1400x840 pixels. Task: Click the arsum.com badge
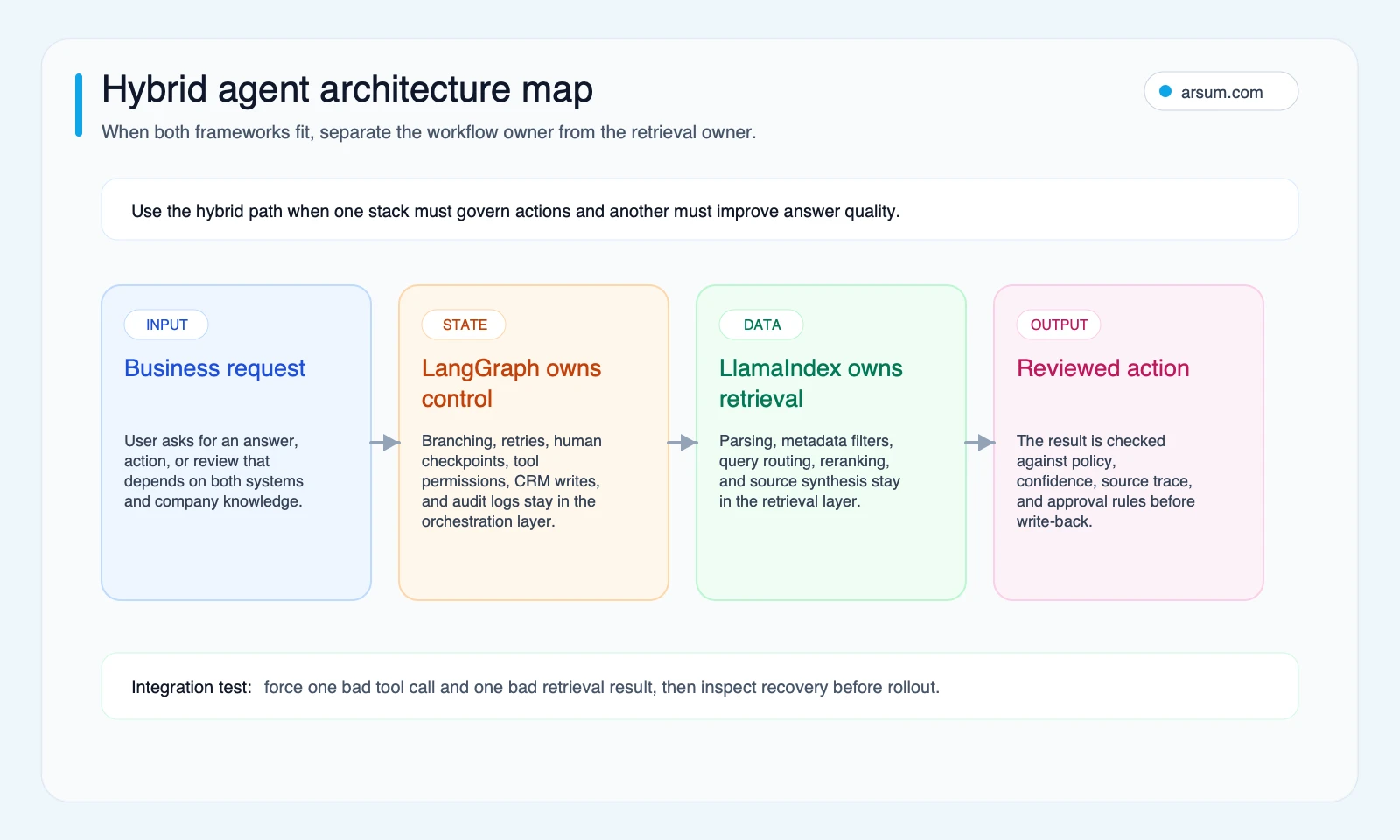(1221, 92)
